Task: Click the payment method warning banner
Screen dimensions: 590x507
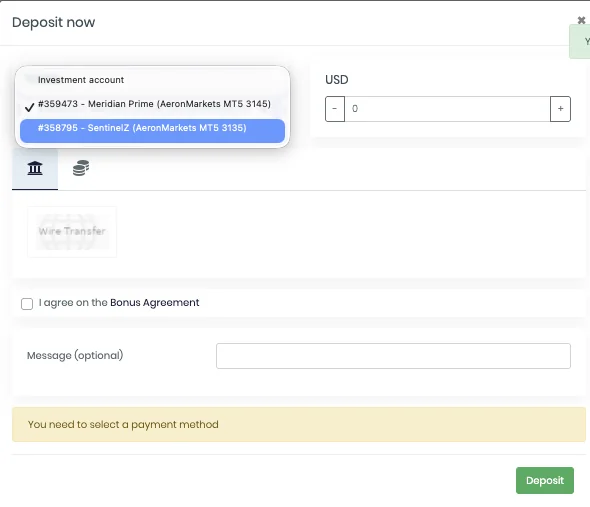Action: [x=299, y=424]
